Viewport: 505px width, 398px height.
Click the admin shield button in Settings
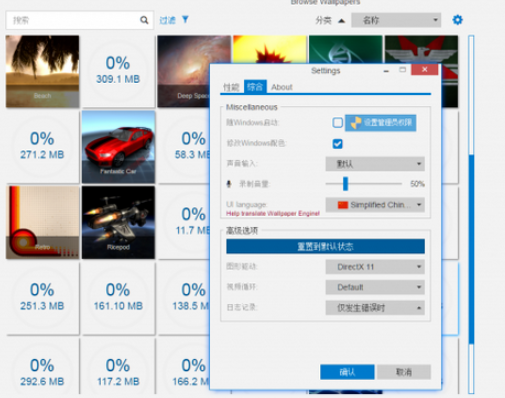click(x=380, y=123)
